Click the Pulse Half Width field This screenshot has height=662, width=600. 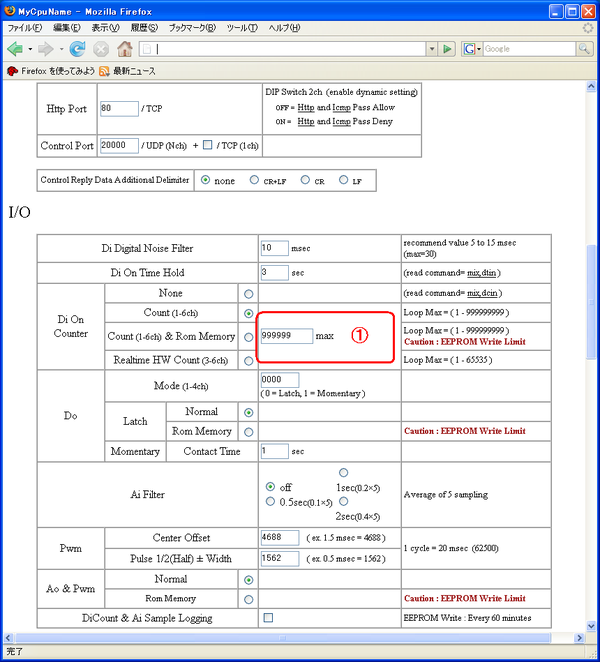click(280, 559)
